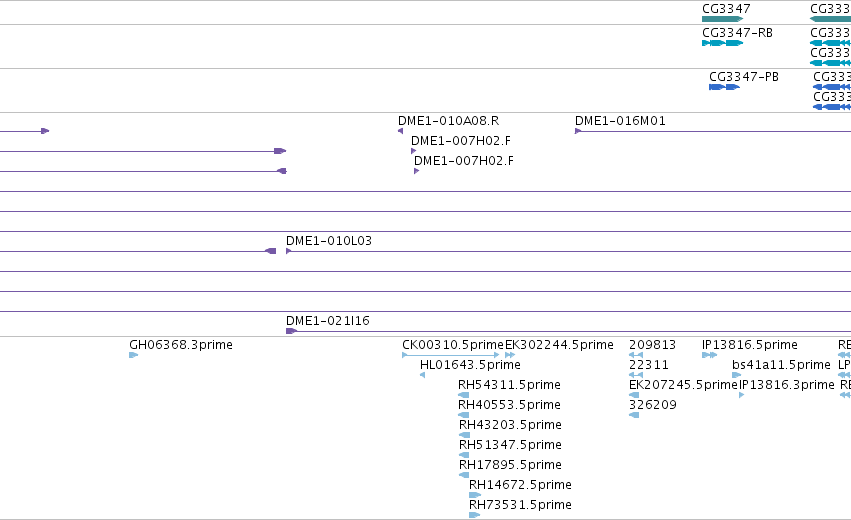Screen dimensions: 851x520
Task: Select the RH17895.5prime EST glyph
Action: [464, 475]
